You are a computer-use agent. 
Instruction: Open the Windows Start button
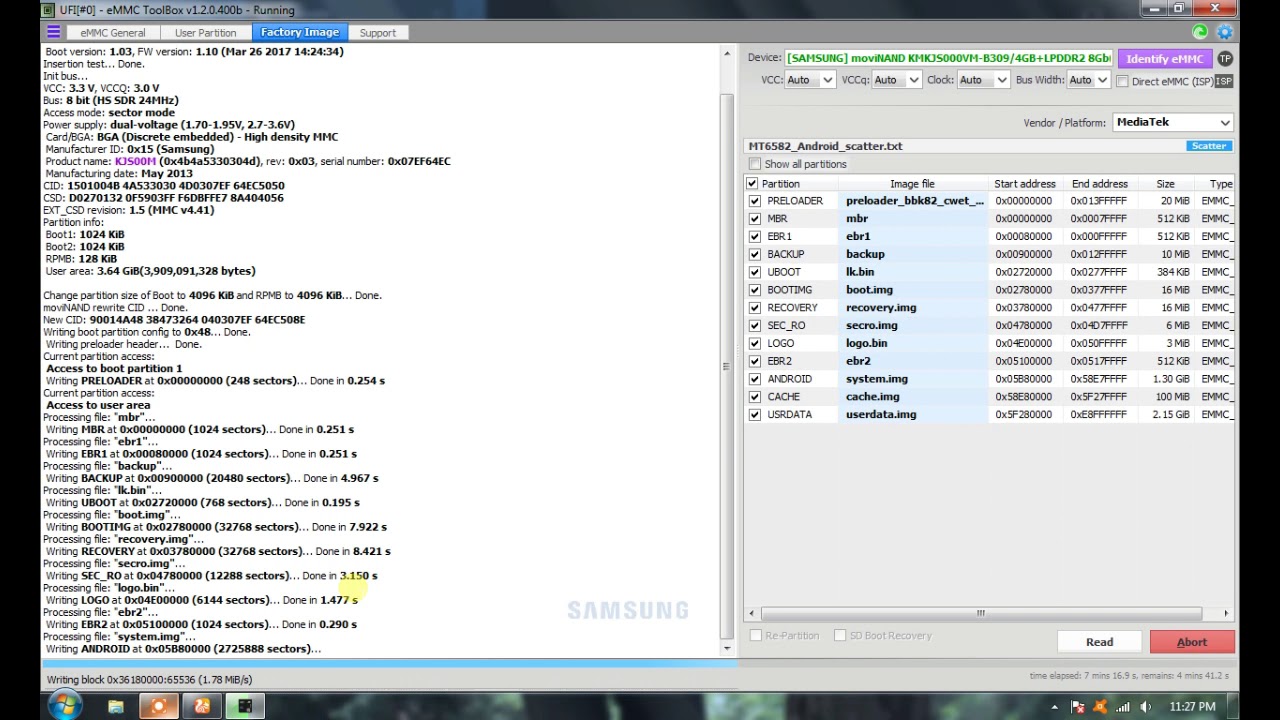click(x=63, y=706)
